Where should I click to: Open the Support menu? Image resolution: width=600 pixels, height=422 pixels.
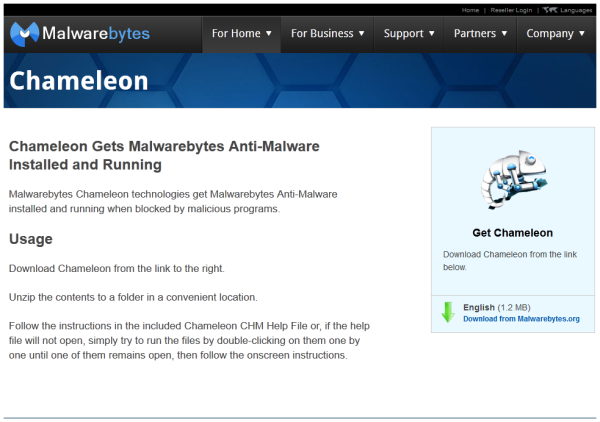(x=409, y=34)
